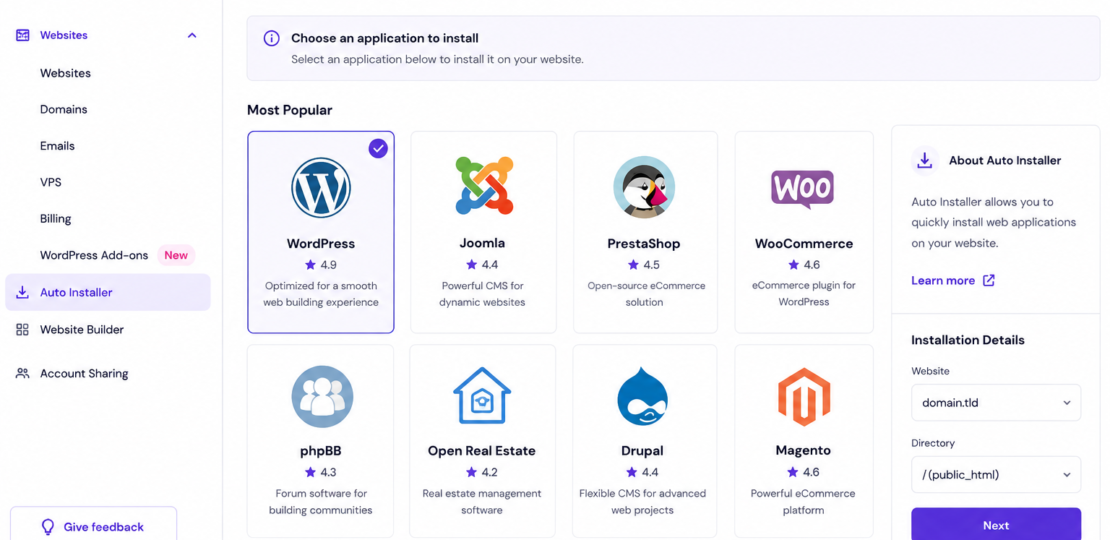Click the WordPress logo icon
This screenshot has height=540, width=1110.
pos(321,188)
